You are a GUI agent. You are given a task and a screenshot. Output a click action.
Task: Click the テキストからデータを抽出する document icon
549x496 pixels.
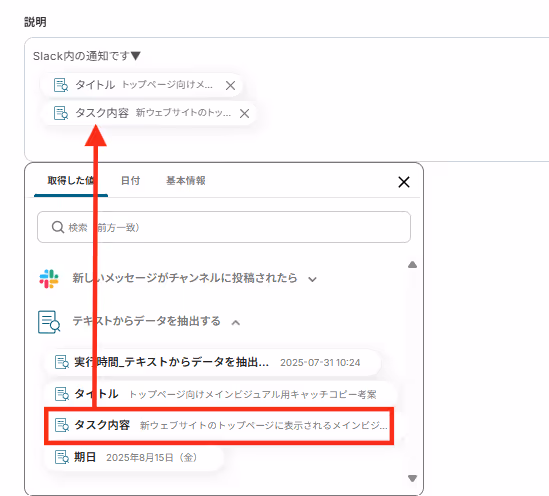49,322
